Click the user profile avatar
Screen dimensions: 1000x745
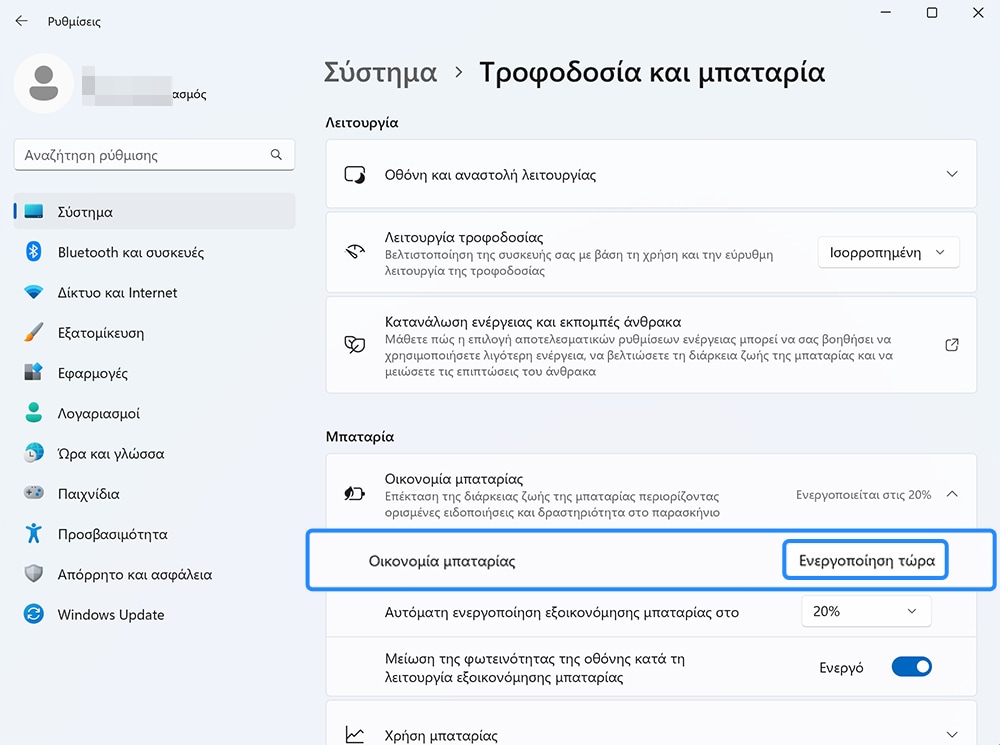click(43, 84)
